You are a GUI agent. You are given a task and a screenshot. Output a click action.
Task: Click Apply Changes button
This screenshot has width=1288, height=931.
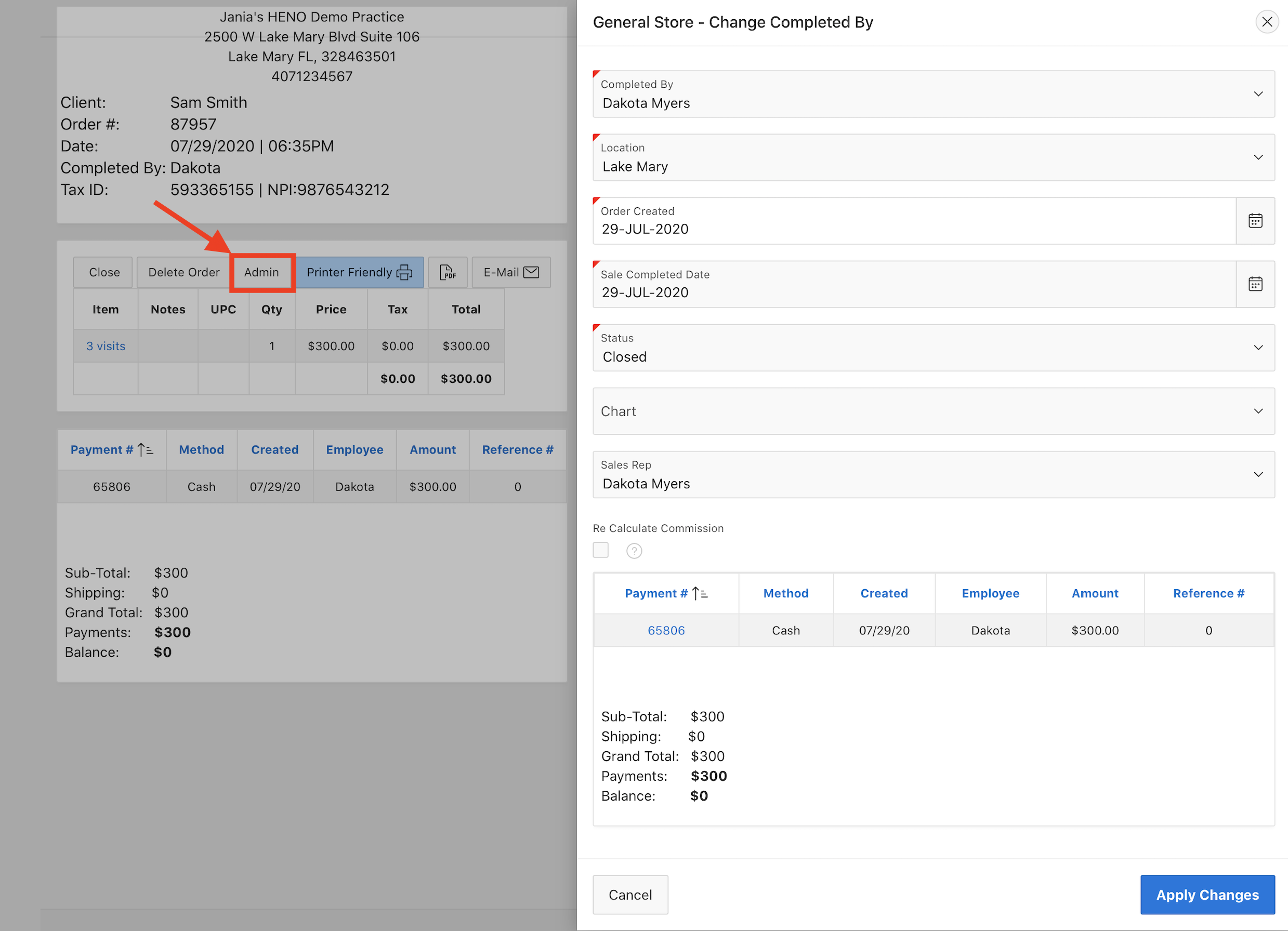(1207, 895)
